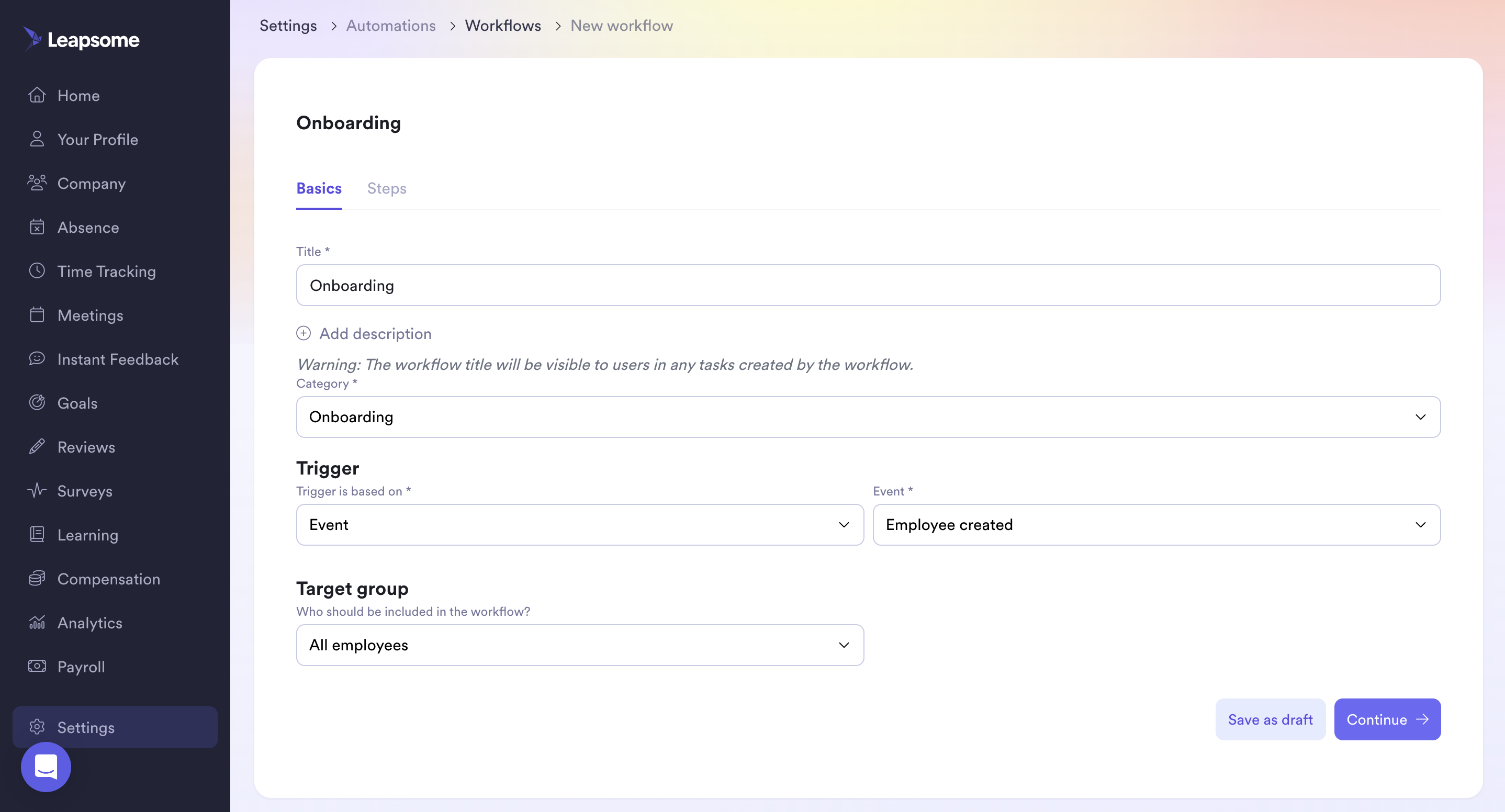Click Save as draft button
The width and height of the screenshot is (1505, 812).
point(1270,719)
